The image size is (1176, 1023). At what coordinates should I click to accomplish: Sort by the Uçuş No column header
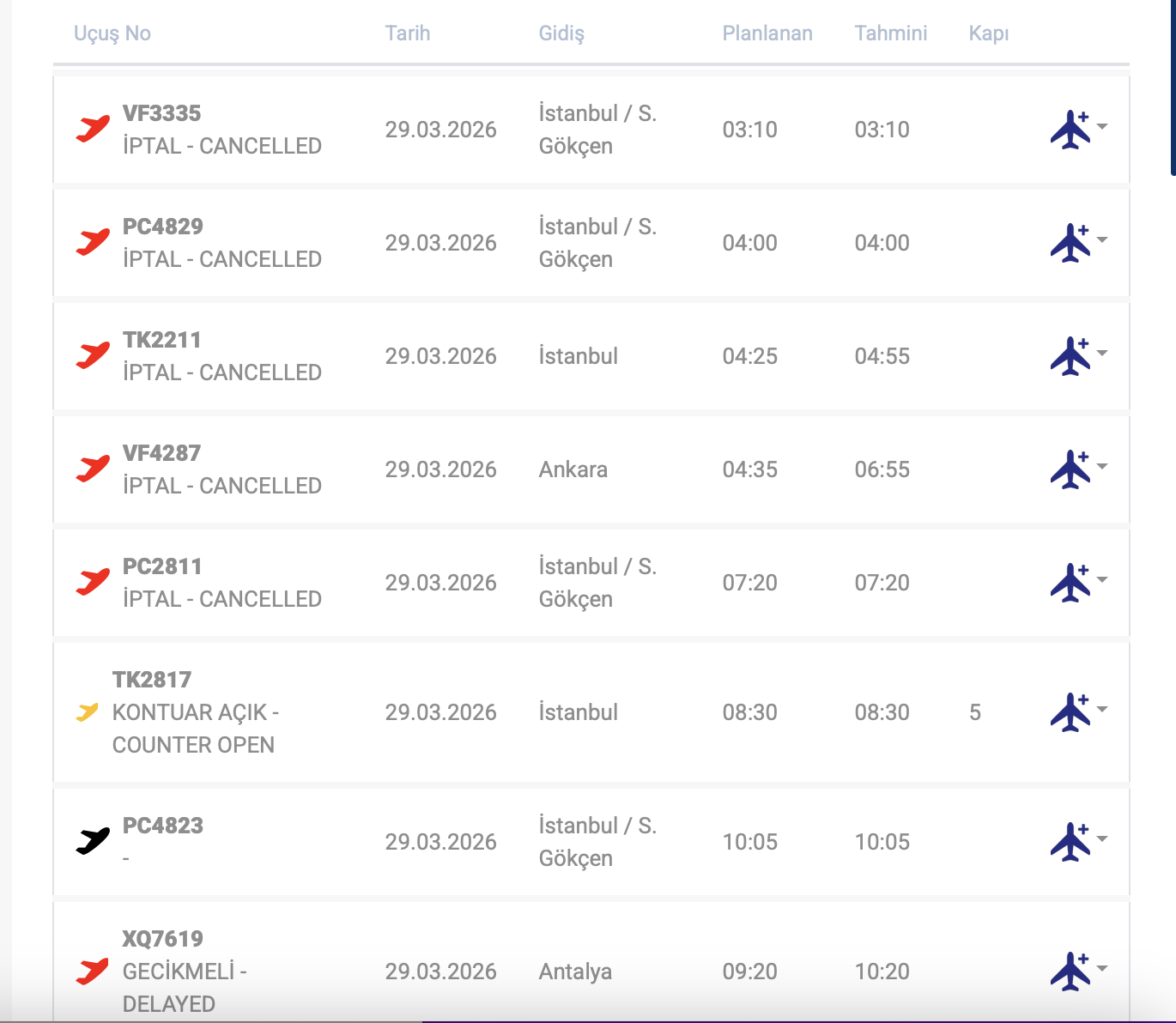[x=112, y=33]
